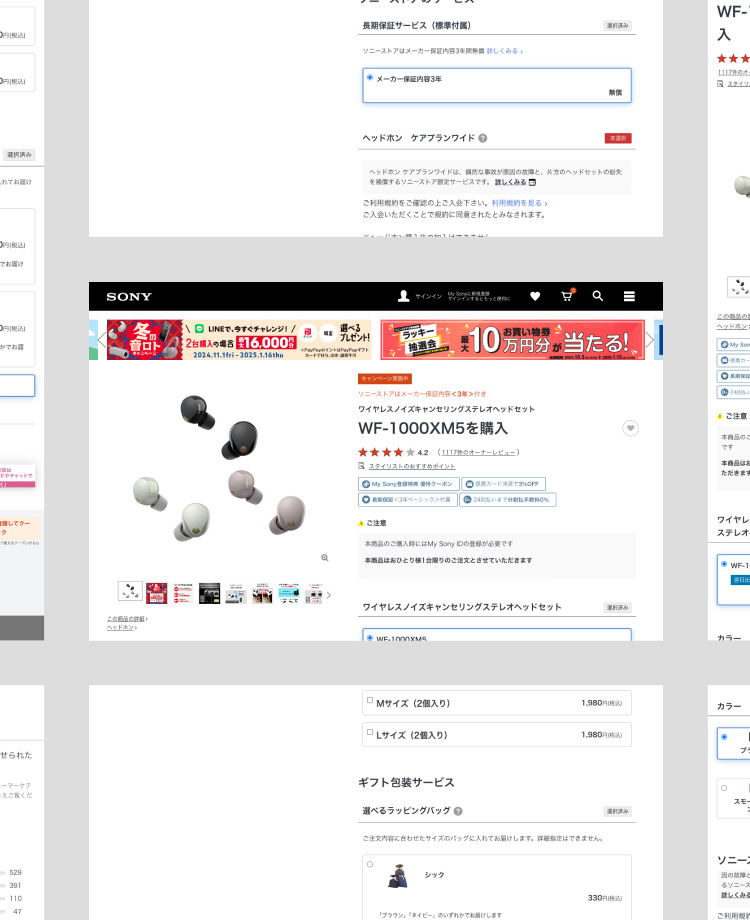Check the Lサイズ（2個入り） checkbox

click(x=370, y=734)
